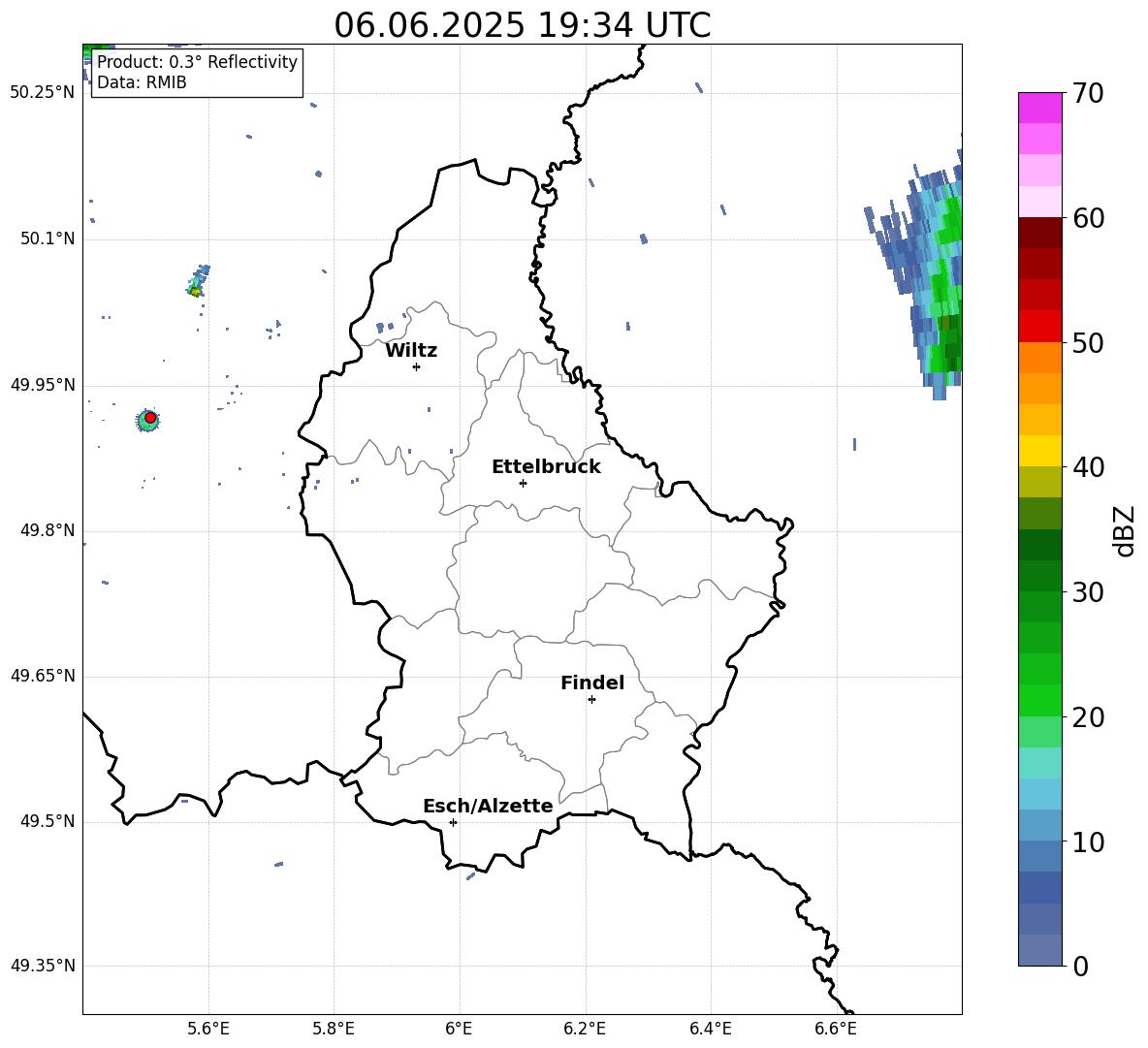Click the 49.65°N latitude label
The width and height of the screenshot is (1148, 1048).
pyautogui.click(x=43, y=676)
